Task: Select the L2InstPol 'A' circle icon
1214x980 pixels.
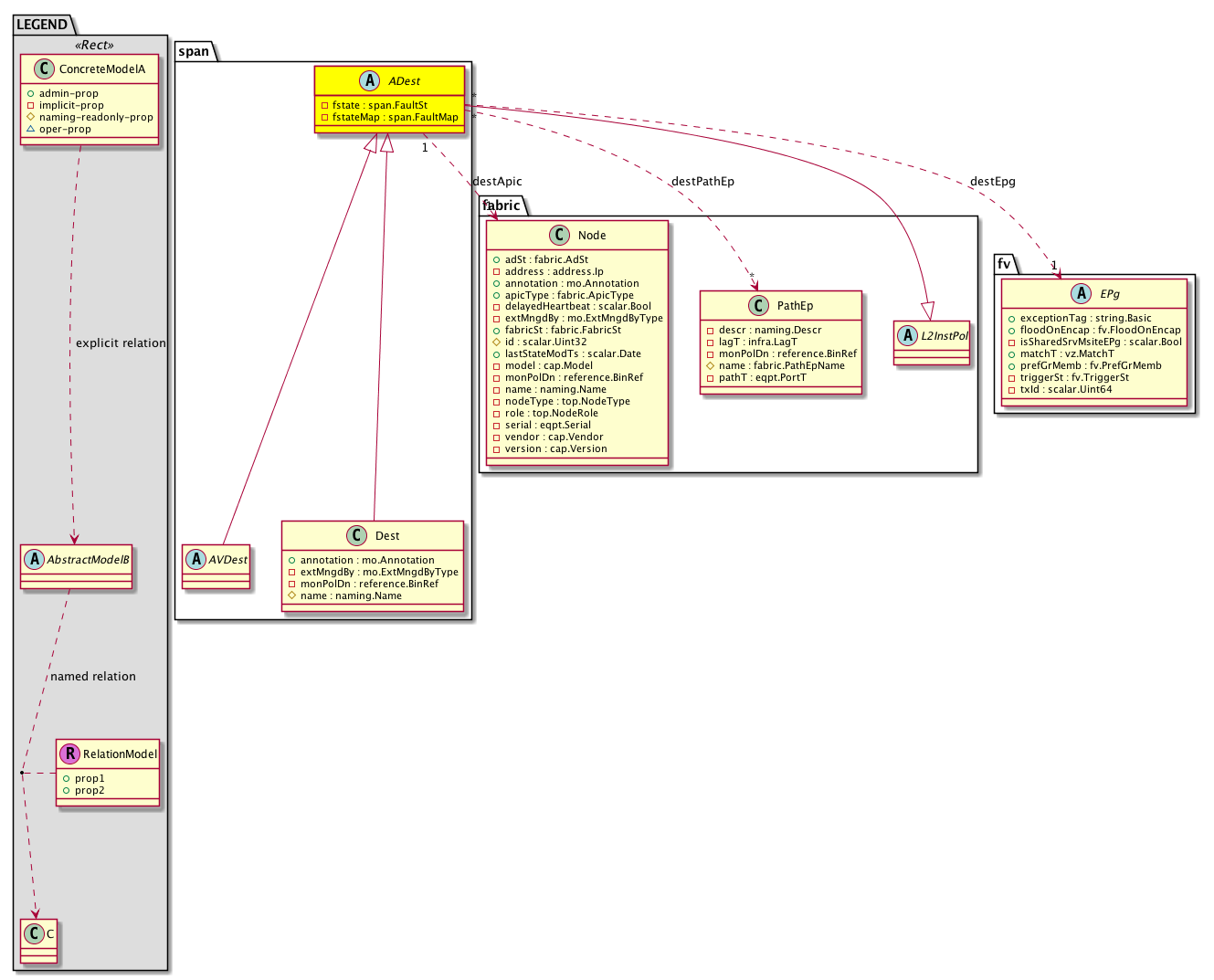Action: (907, 336)
